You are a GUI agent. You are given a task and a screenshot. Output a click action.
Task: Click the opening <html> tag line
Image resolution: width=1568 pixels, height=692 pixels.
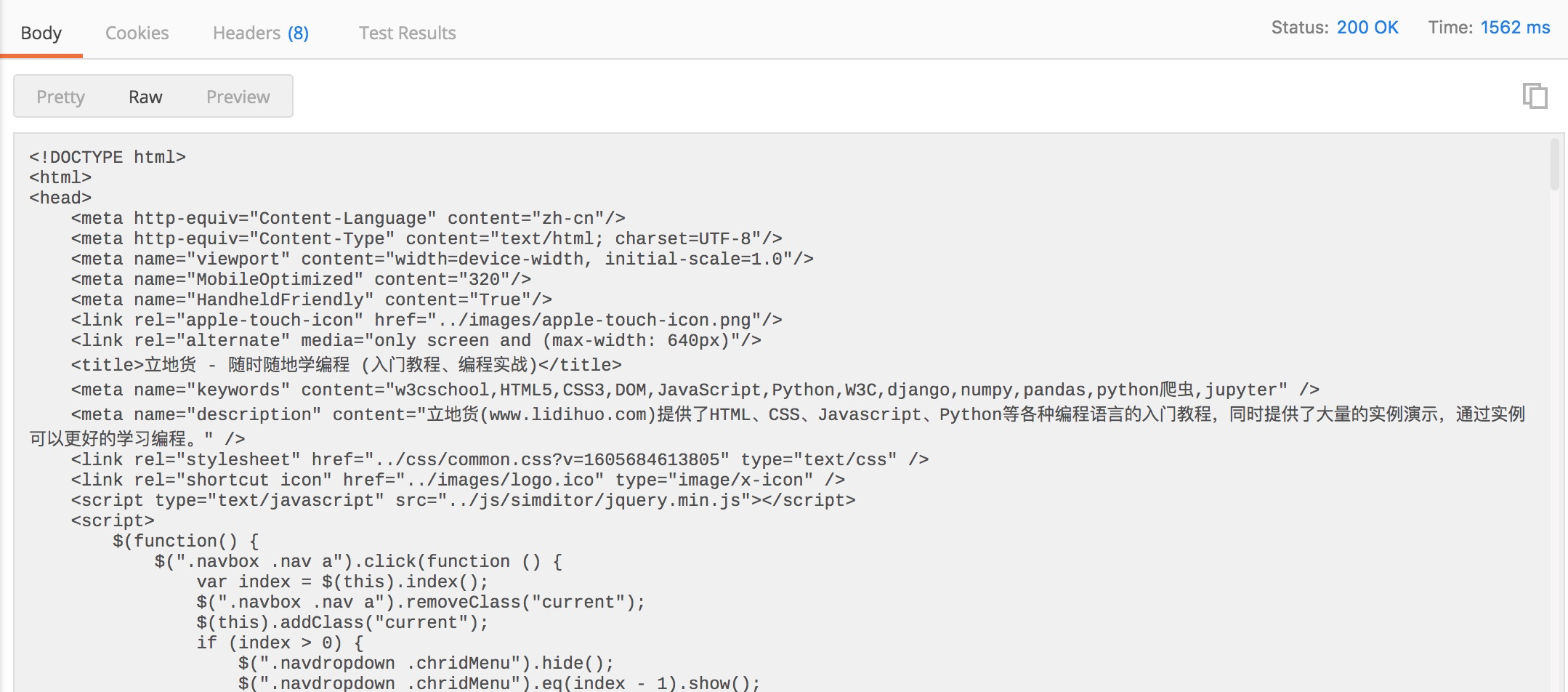pos(60,177)
